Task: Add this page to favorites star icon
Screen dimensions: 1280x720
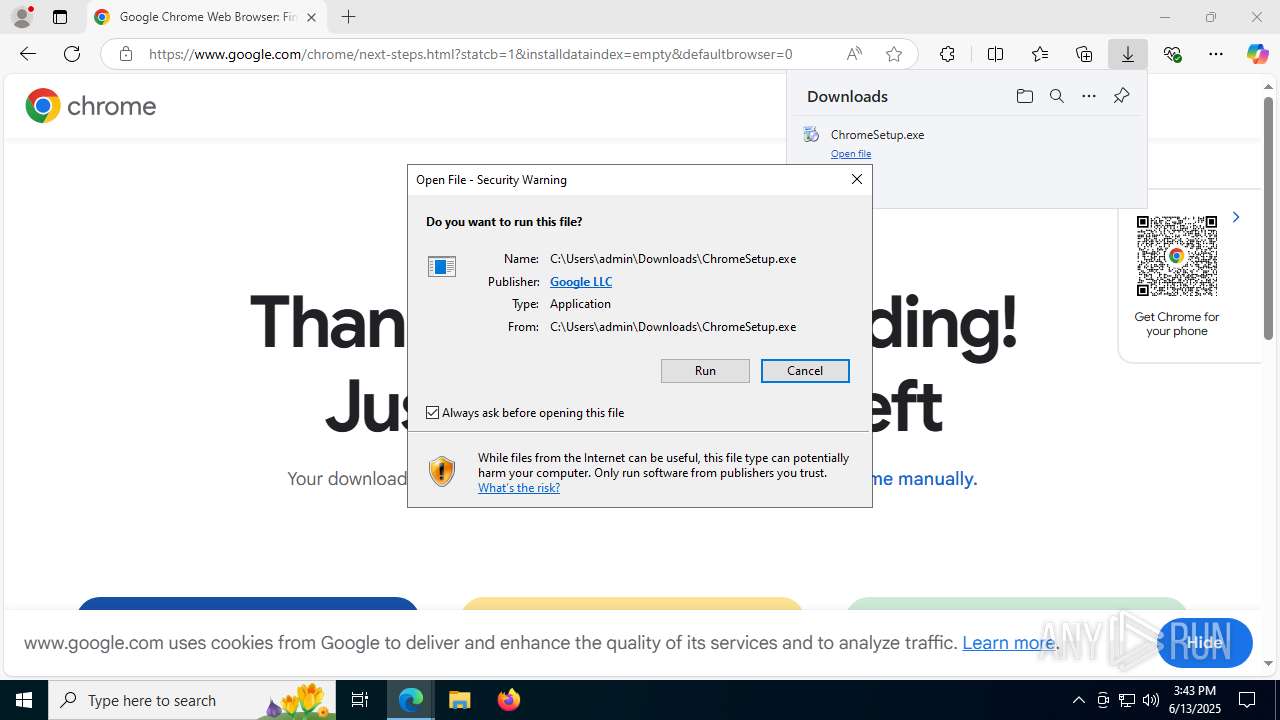Action: (x=894, y=54)
